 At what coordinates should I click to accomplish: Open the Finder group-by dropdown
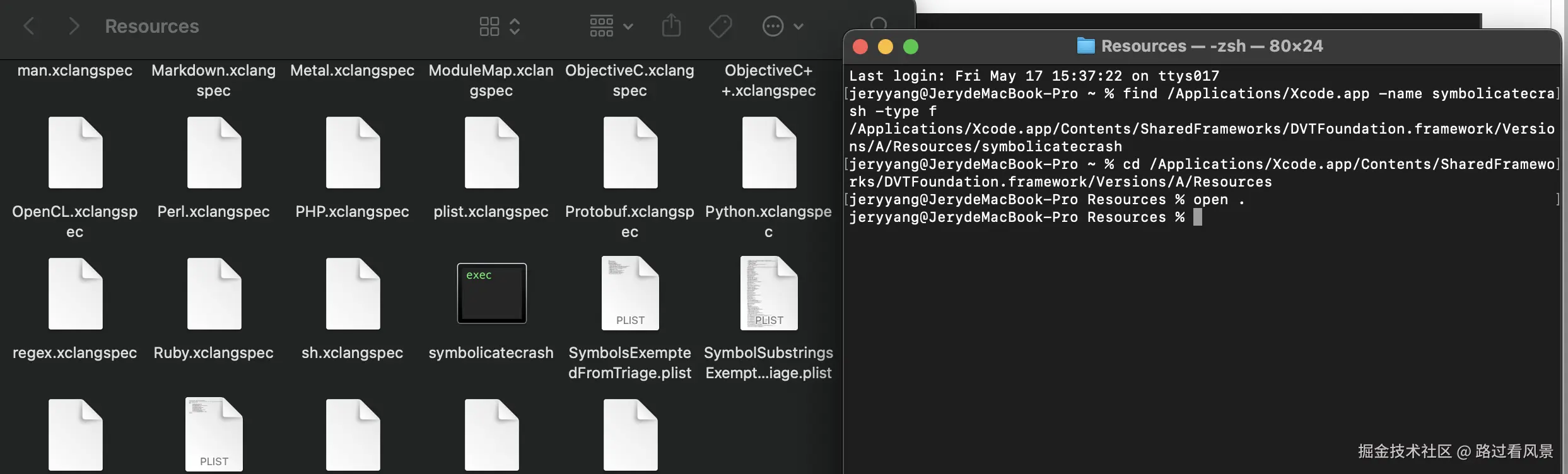click(x=611, y=26)
